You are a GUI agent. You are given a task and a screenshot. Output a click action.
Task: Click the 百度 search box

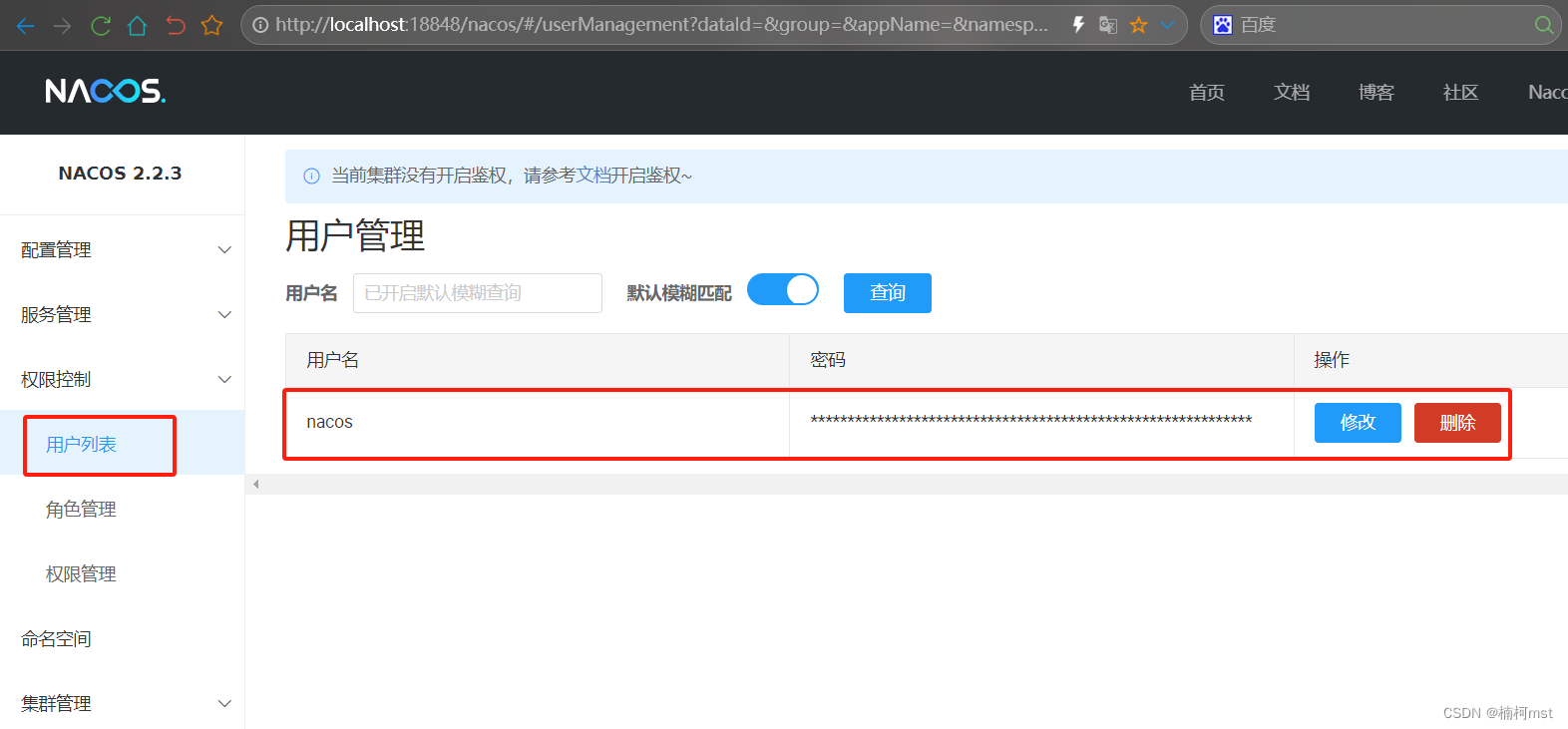[x=1381, y=25]
